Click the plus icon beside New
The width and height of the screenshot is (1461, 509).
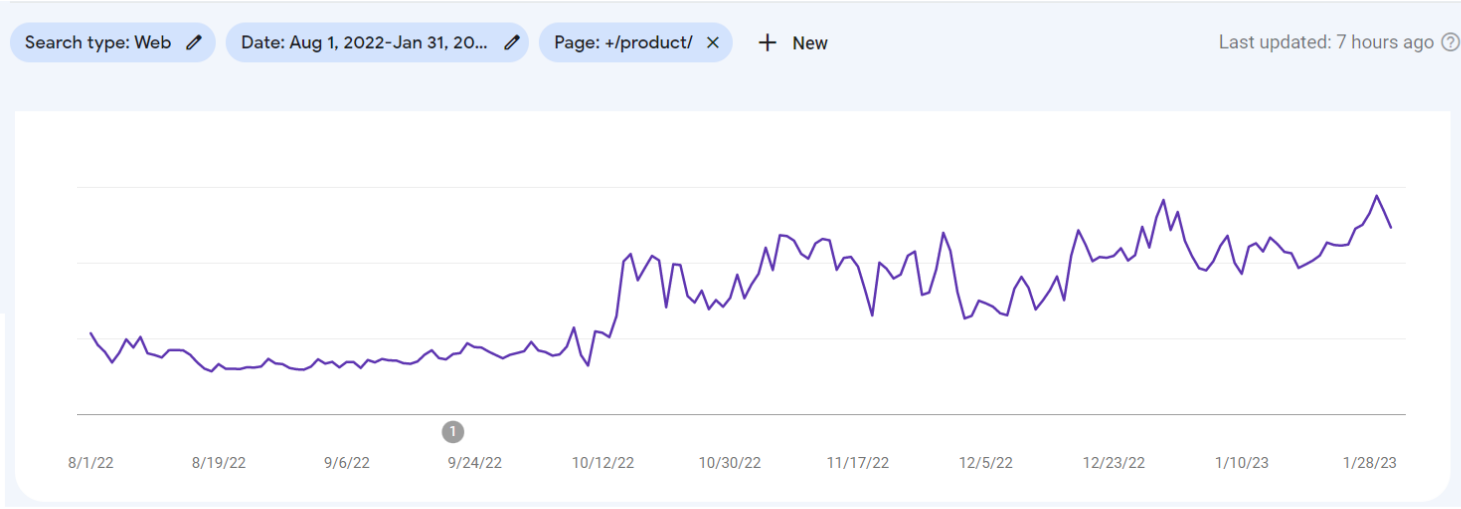[x=767, y=43]
